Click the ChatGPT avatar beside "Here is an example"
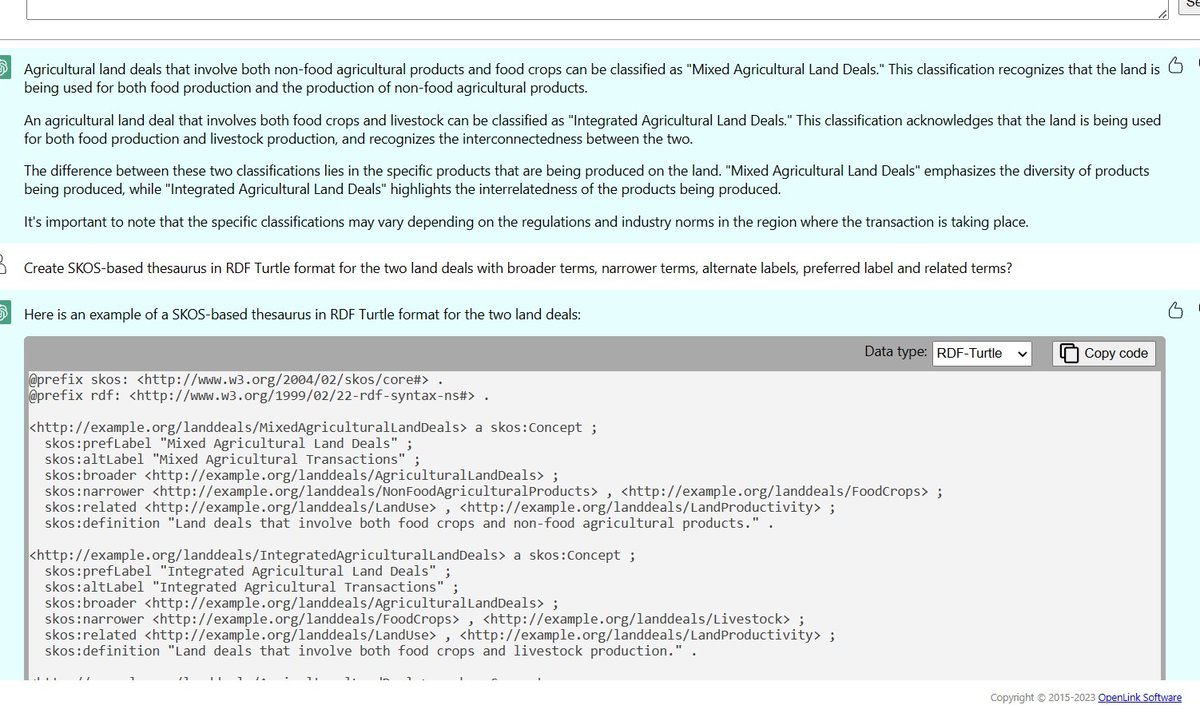1200x705 pixels. point(4,314)
